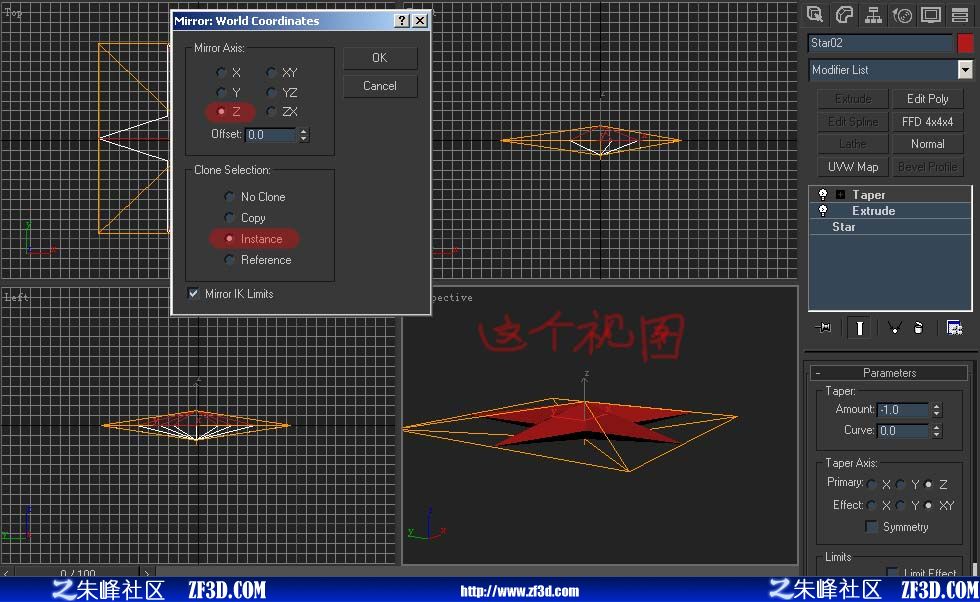The height and width of the screenshot is (602, 980).
Task: Choose Reference clone option
Action: (x=229, y=259)
